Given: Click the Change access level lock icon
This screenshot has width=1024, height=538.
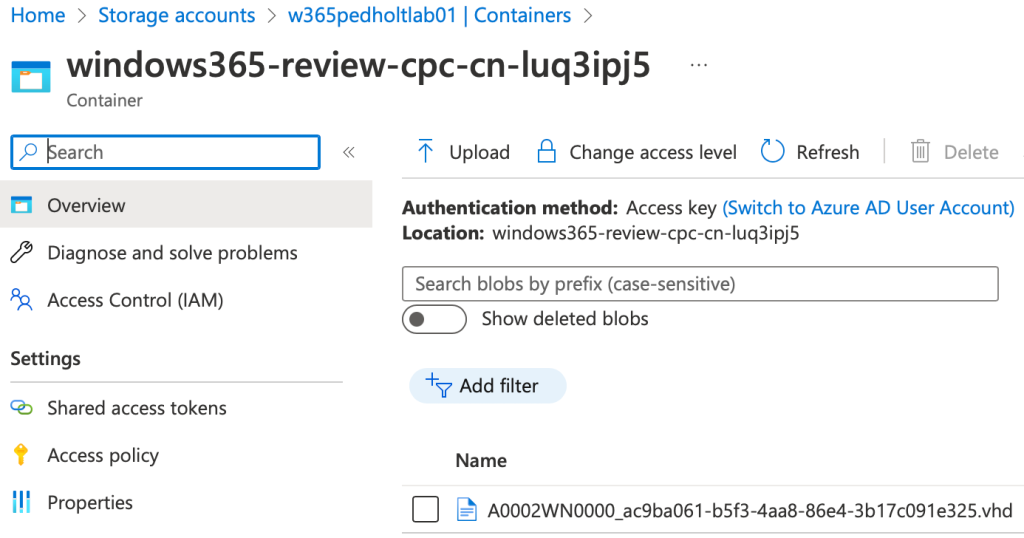Looking at the screenshot, I should pyautogui.click(x=546, y=151).
